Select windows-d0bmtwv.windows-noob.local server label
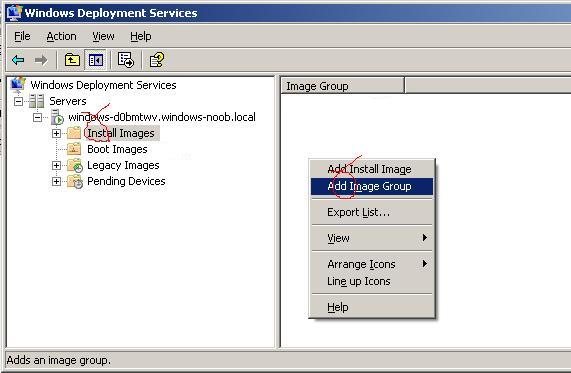Viewport: 571px width, 373px height. pos(162,117)
